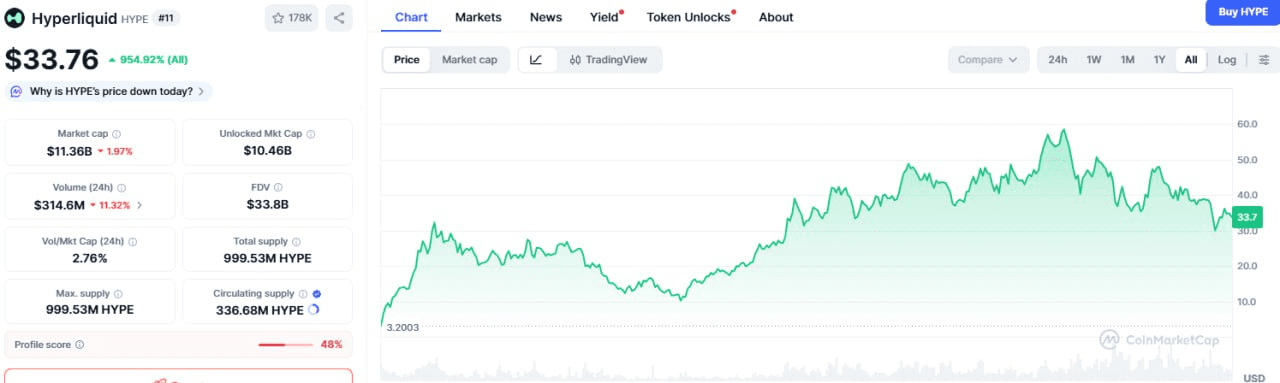The image size is (1280, 383).
Task: Click Max. supply info icon
Action: [117, 294]
